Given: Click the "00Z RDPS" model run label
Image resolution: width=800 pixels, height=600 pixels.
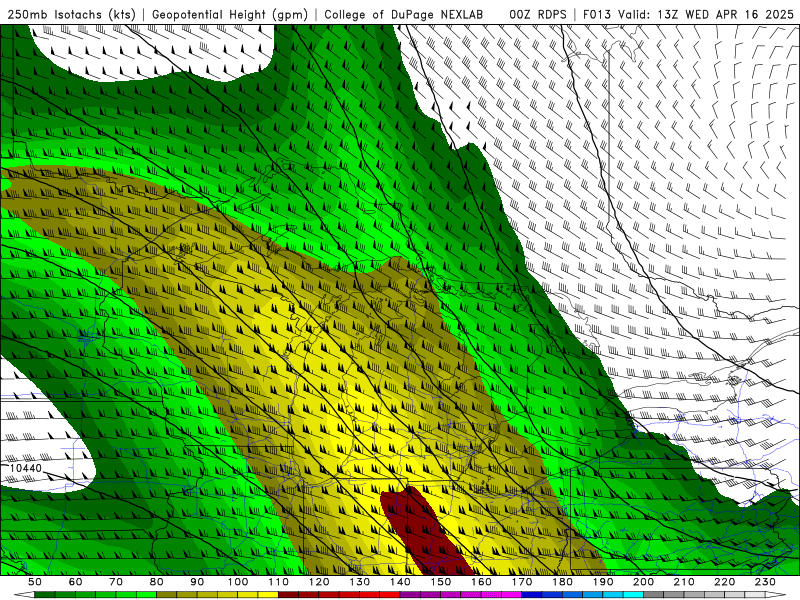Looking at the screenshot, I should pos(538,15).
